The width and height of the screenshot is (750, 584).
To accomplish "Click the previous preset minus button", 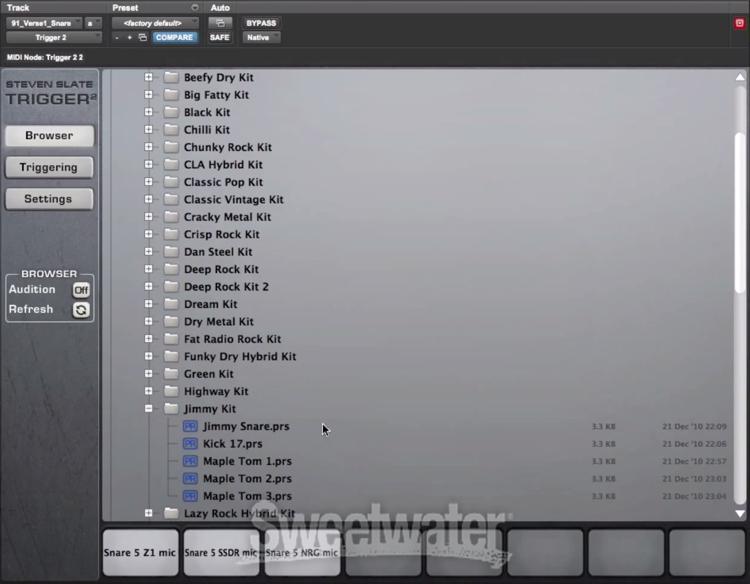I will click(117, 37).
